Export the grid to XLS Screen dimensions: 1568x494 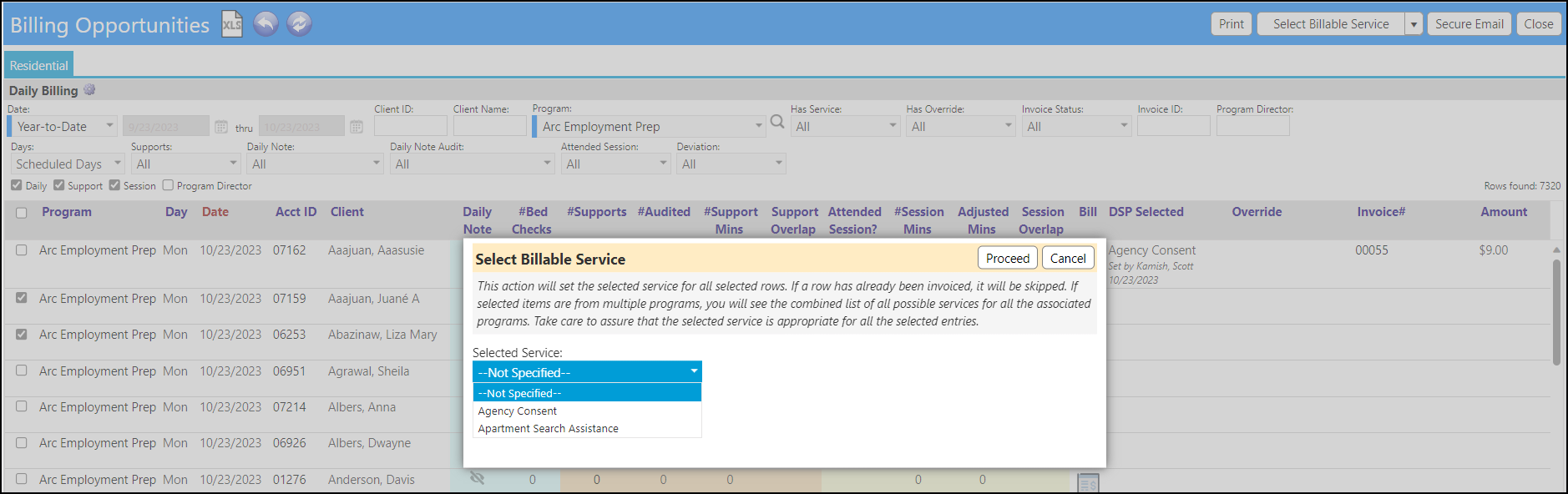pos(231,24)
